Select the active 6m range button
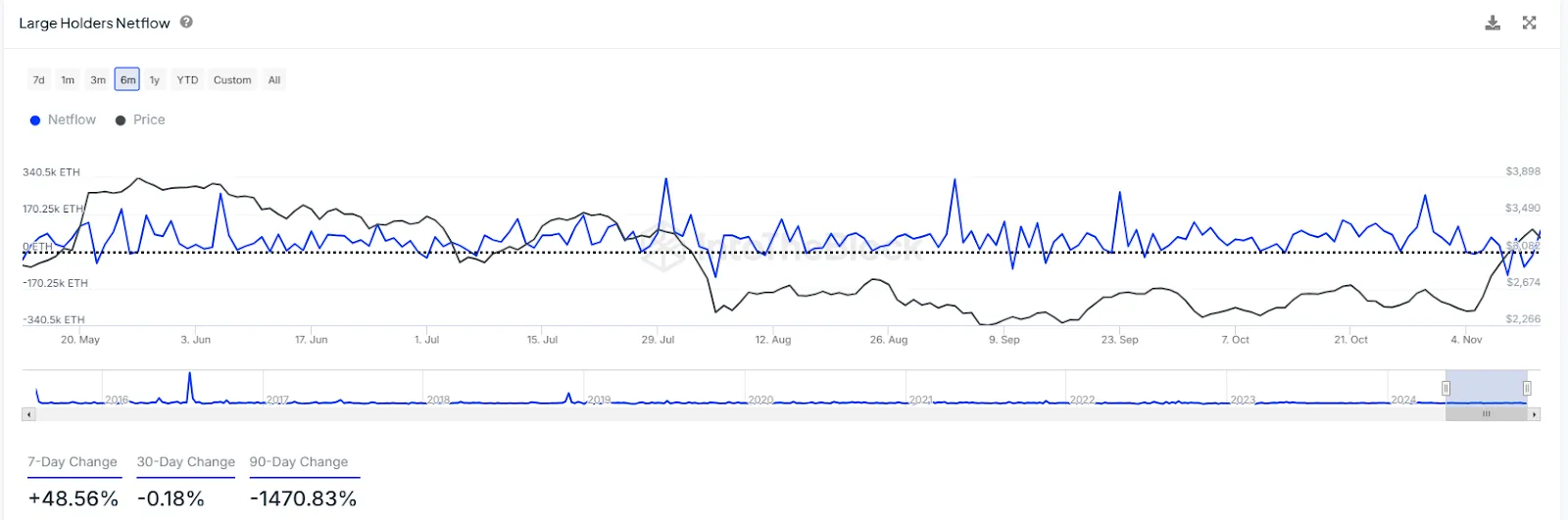 (x=127, y=80)
